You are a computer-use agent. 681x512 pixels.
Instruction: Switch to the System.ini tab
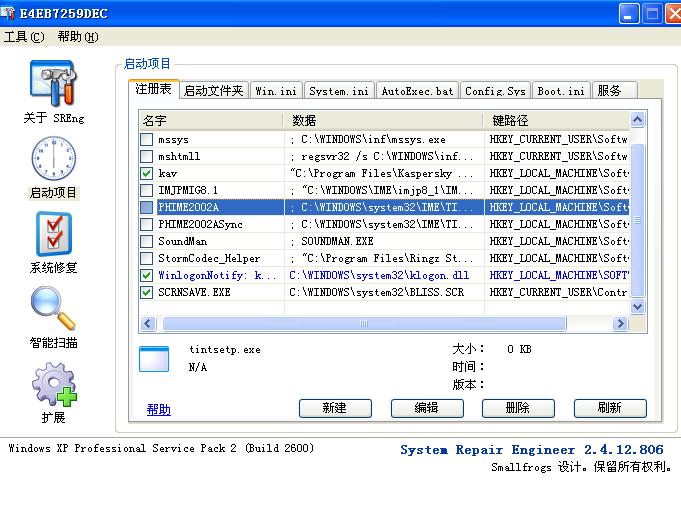click(x=339, y=91)
